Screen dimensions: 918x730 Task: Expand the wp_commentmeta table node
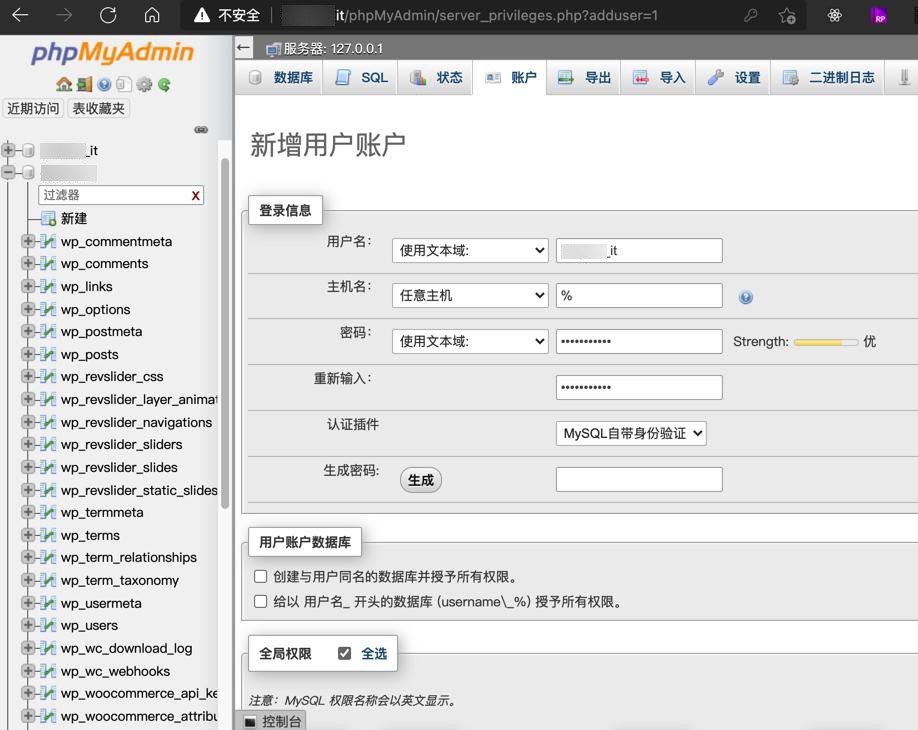coord(28,241)
